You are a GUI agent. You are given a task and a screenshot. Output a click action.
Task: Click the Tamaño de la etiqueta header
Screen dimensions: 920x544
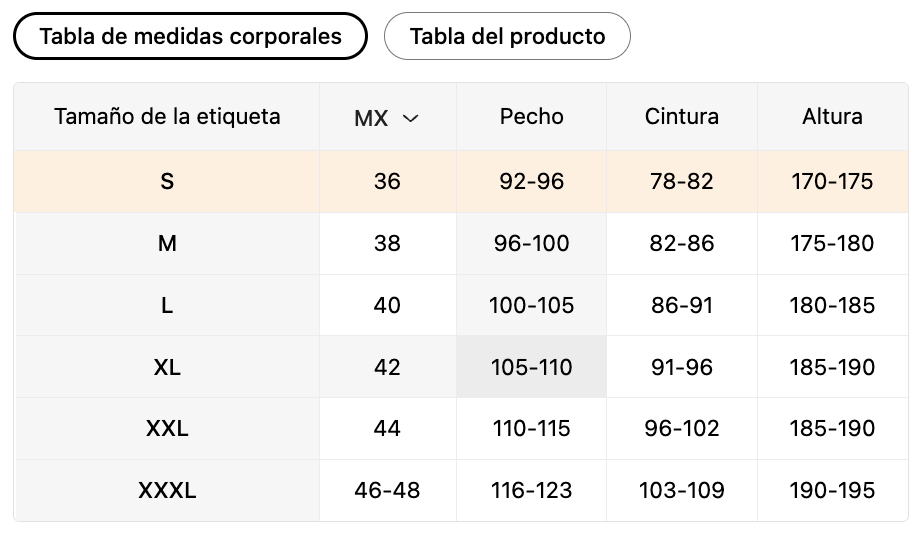click(x=167, y=117)
